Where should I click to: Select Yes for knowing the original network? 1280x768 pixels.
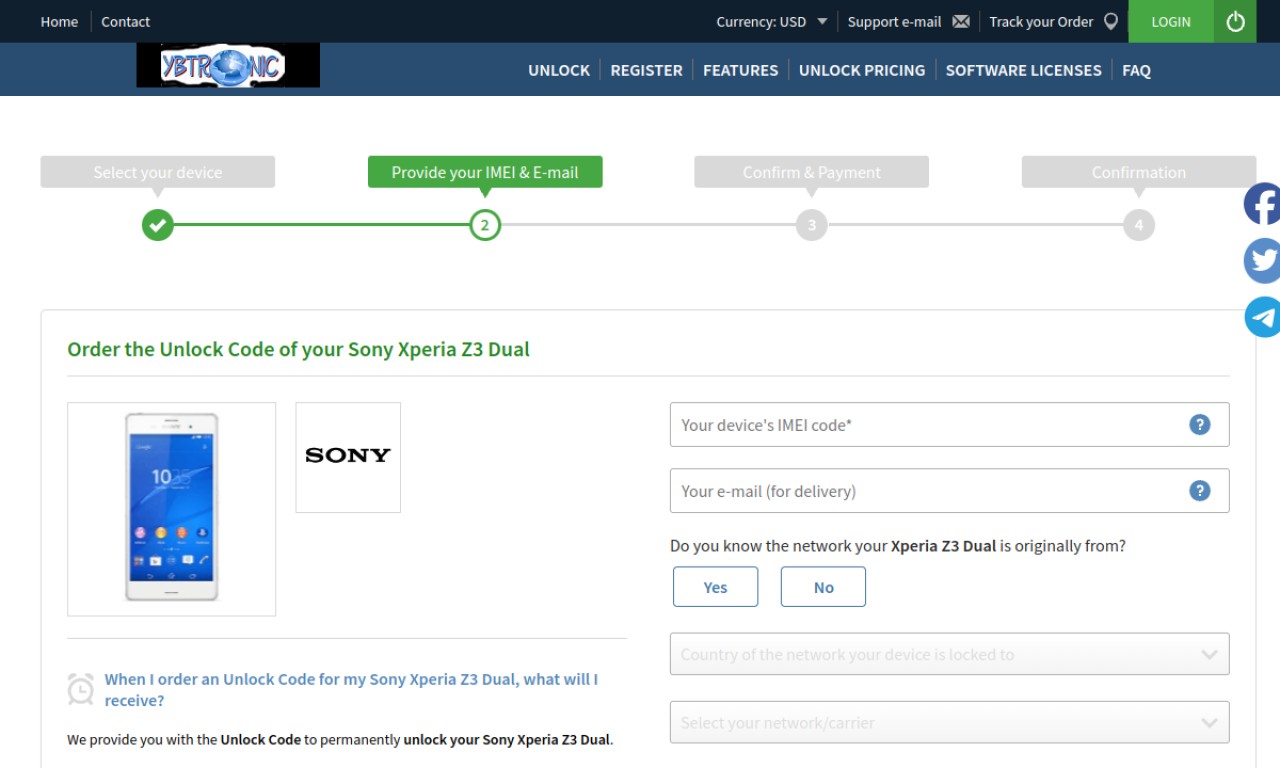point(716,587)
